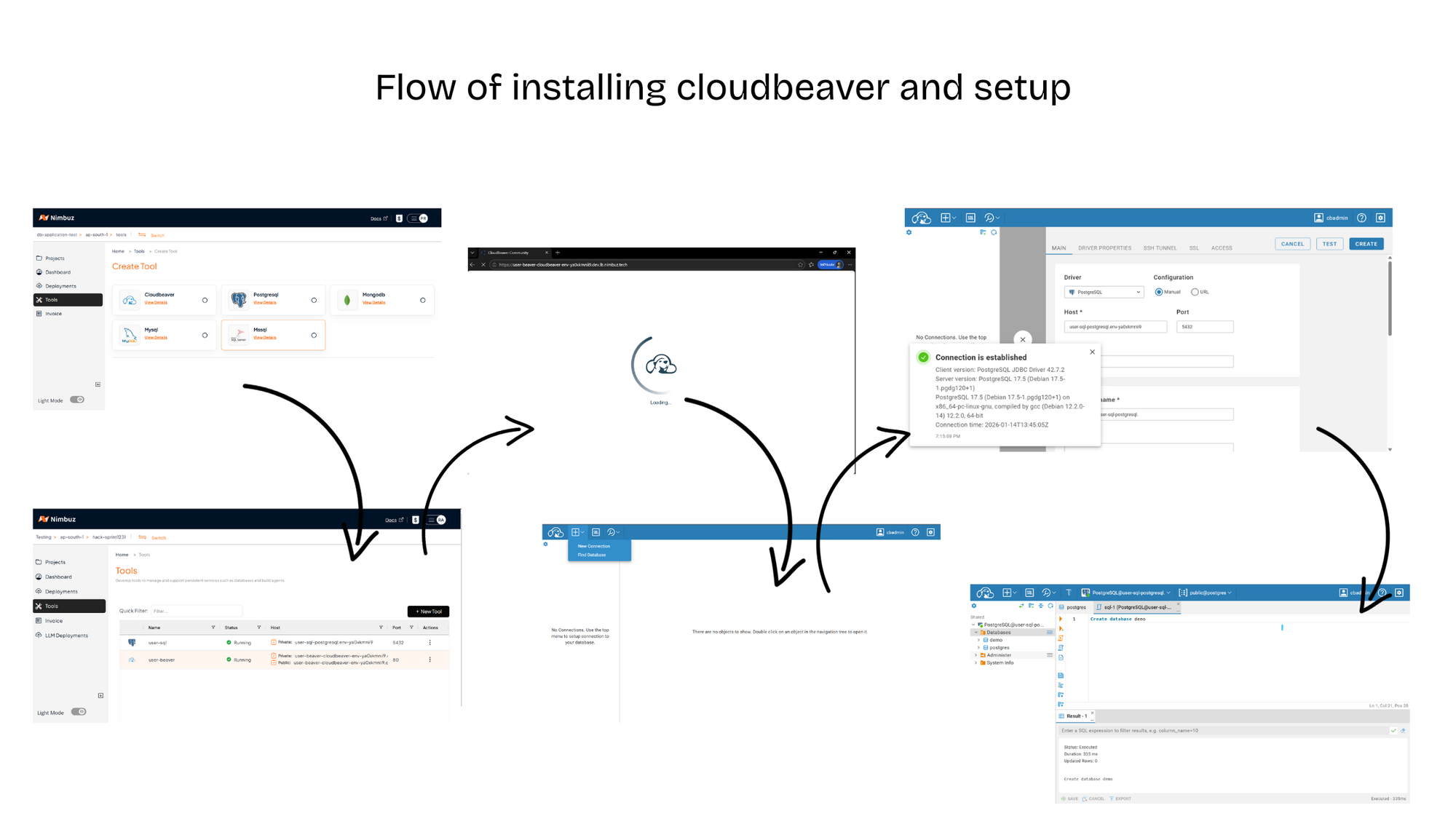Click the LLM Deployments sidebar icon

pyautogui.click(x=39, y=635)
